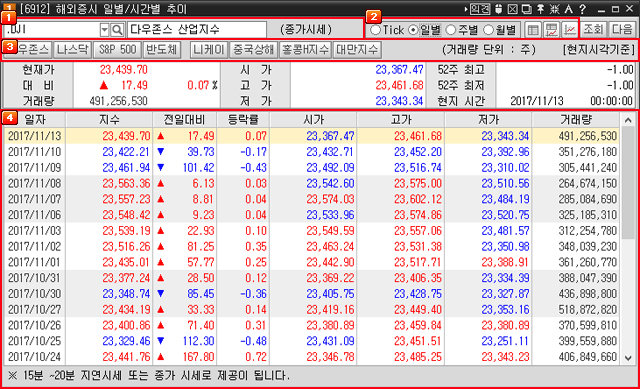Click scrollbar up arrow in data table
Screen dimensions: 640x389
pyautogui.click(x=628, y=120)
